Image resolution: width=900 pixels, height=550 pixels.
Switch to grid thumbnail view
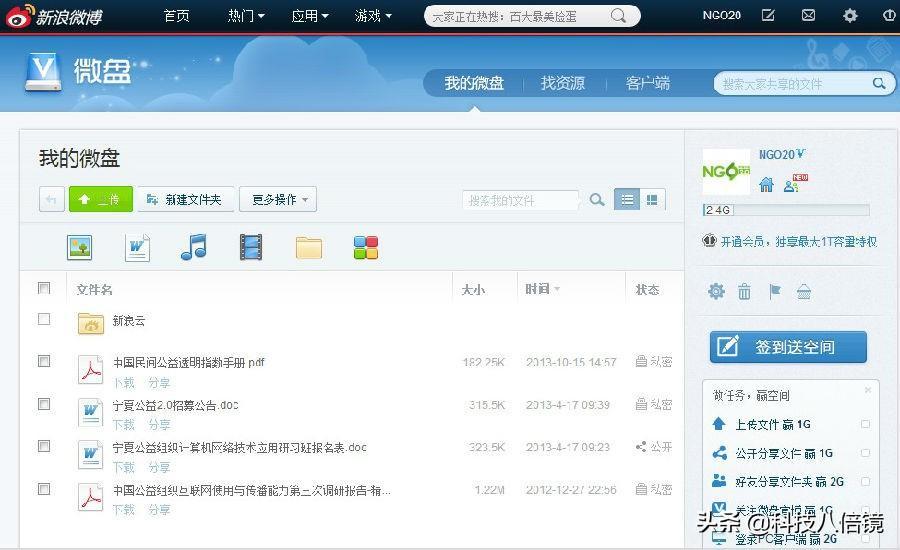[652, 199]
